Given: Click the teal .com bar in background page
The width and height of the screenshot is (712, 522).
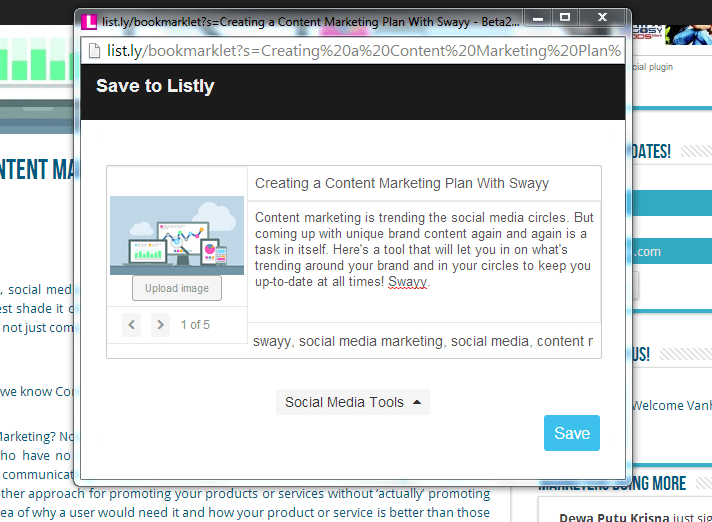Looking at the screenshot, I should [671, 251].
